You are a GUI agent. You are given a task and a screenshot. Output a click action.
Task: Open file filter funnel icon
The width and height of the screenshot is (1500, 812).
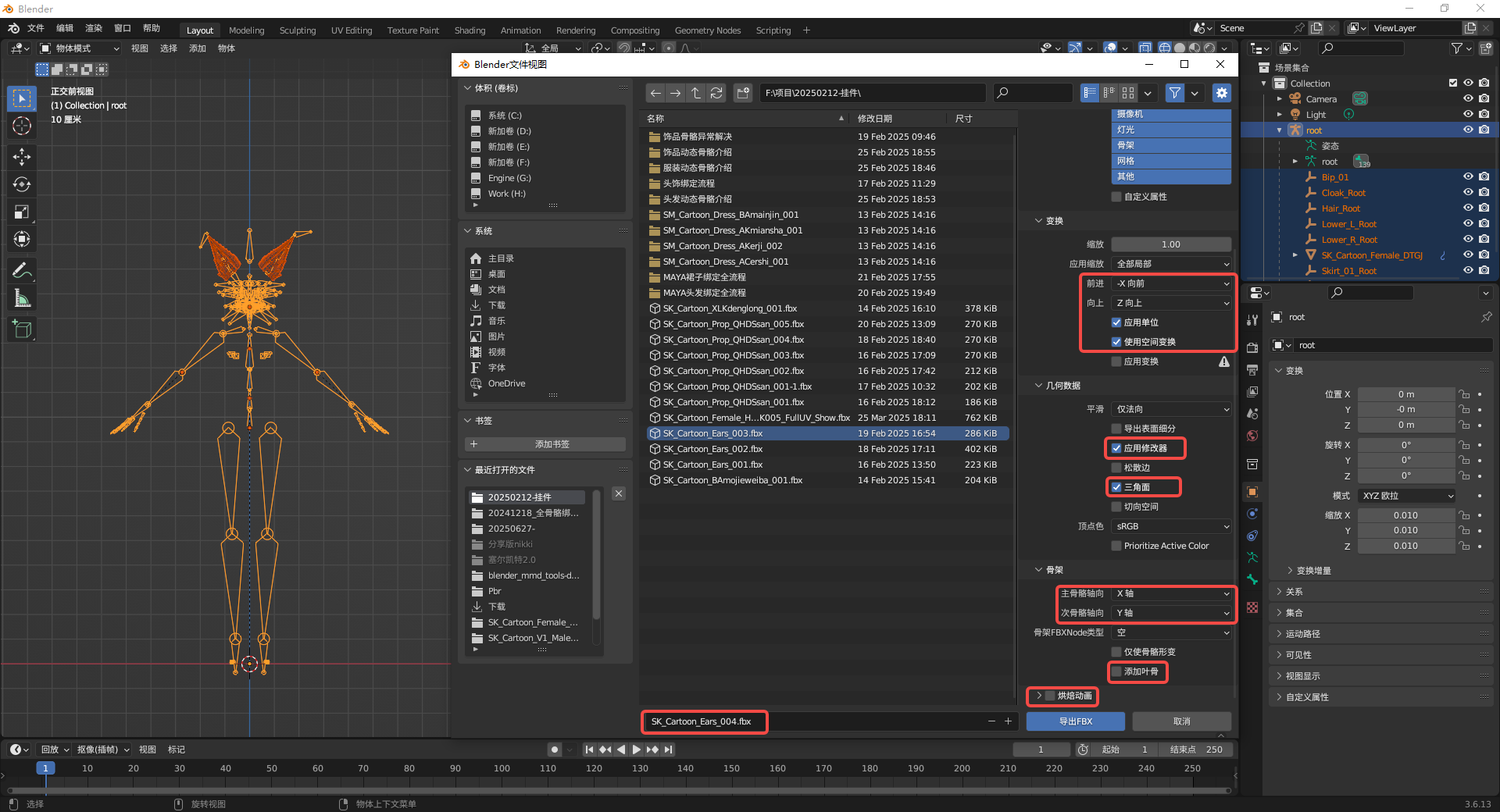click(x=1174, y=93)
